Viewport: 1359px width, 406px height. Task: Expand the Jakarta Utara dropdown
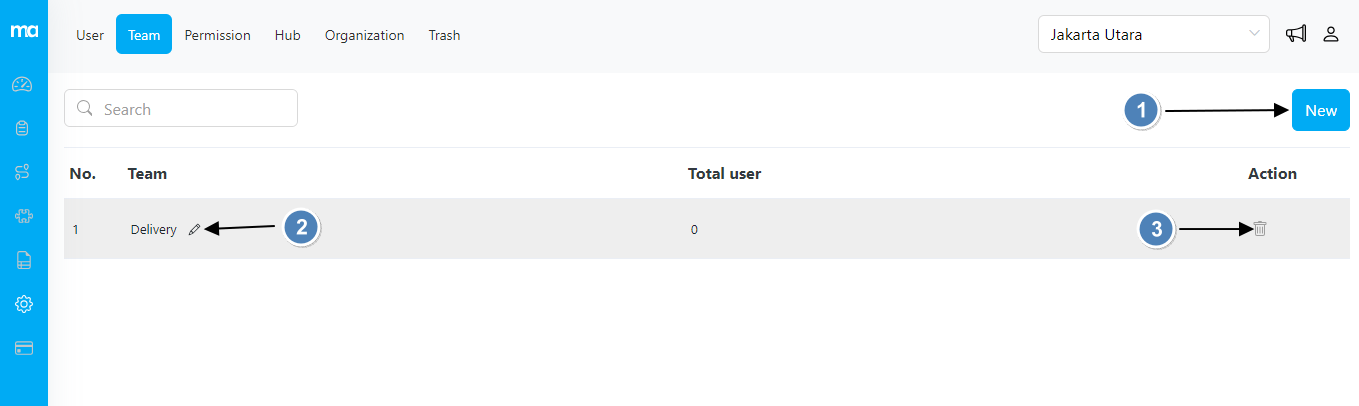tap(1153, 34)
